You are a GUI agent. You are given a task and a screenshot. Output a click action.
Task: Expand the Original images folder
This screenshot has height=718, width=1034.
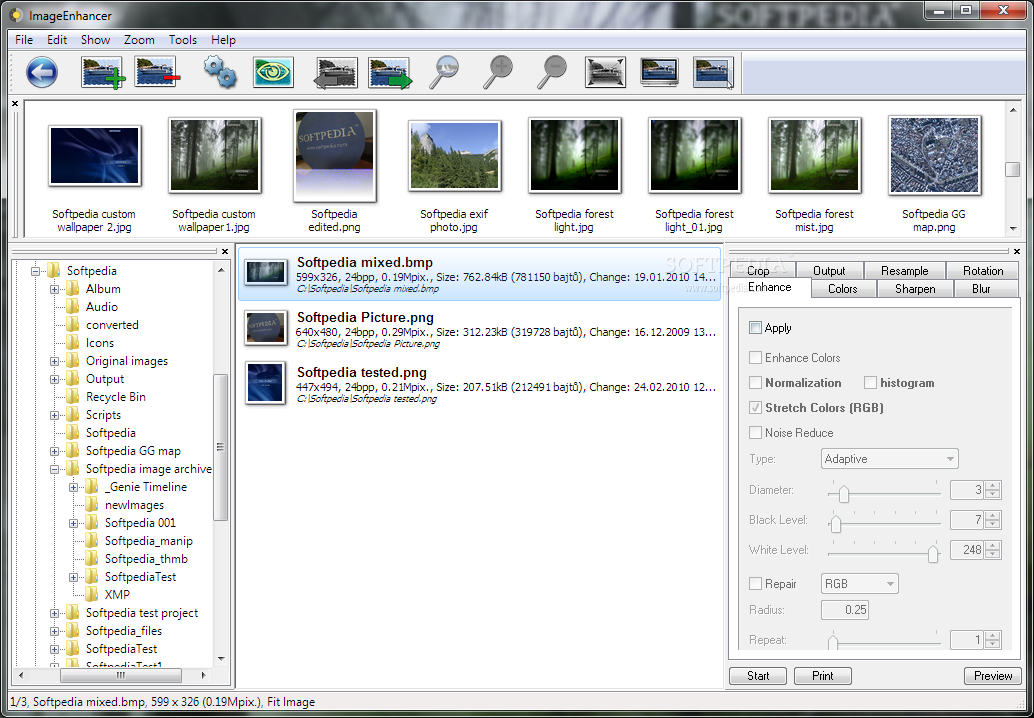(x=54, y=361)
